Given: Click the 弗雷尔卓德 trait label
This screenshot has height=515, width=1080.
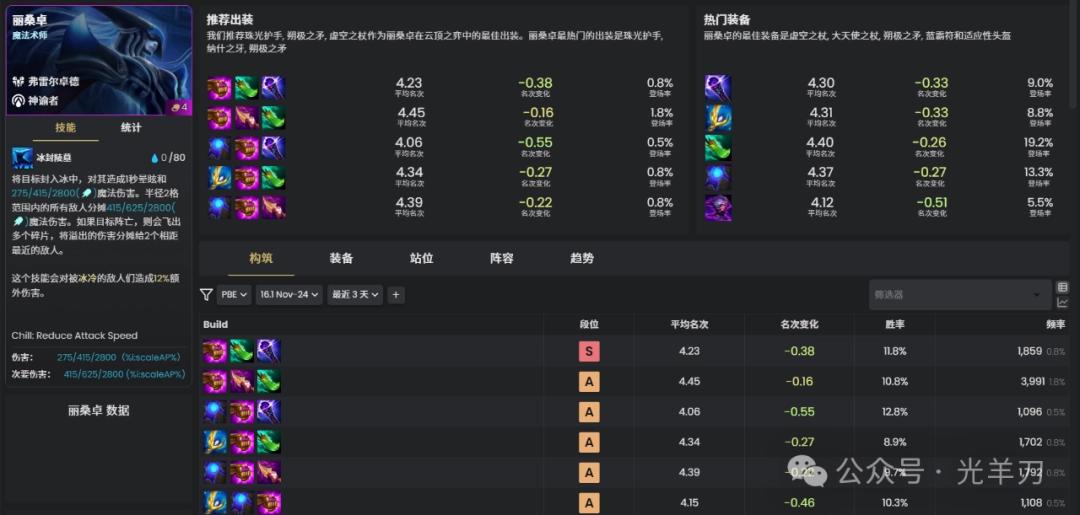Looking at the screenshot, I should pos(54,81).
